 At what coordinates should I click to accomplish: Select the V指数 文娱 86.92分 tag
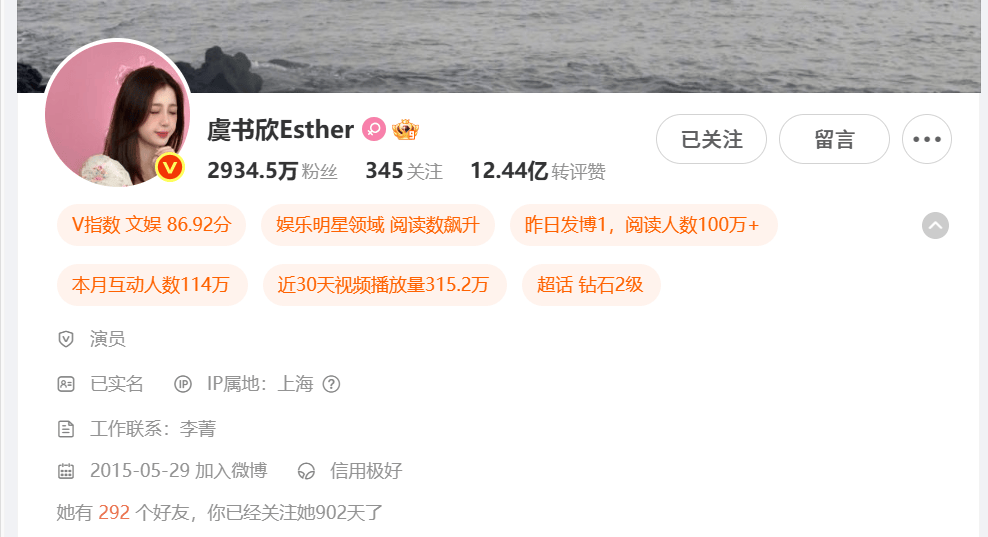(x=151, y=225)
